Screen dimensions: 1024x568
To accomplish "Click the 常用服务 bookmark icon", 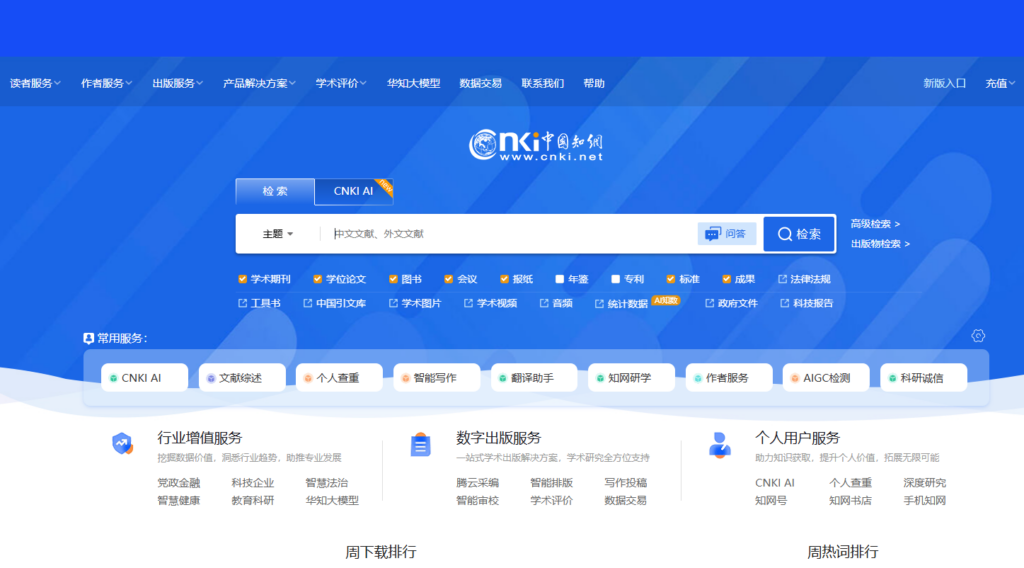I will coord(88,338).
